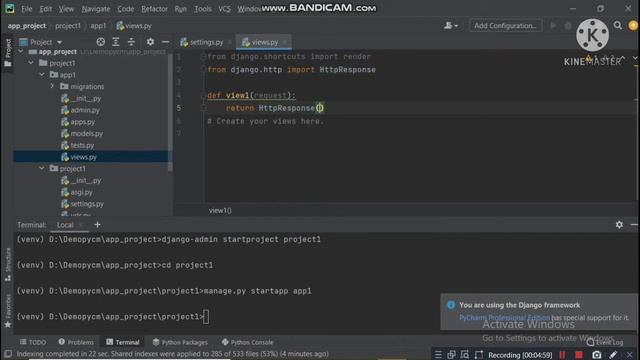The image size is (640, 360).
Task: Stop the Bandicam recording
Action: (579, 355)
